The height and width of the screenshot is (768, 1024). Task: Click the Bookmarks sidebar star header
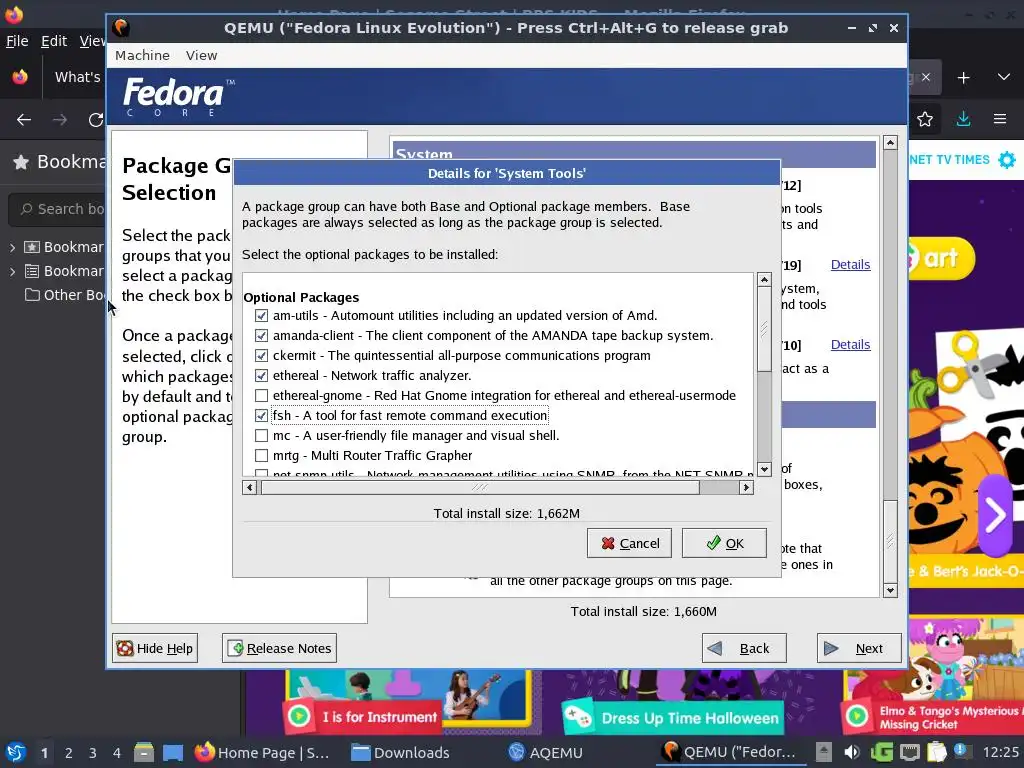pos(21,162)
